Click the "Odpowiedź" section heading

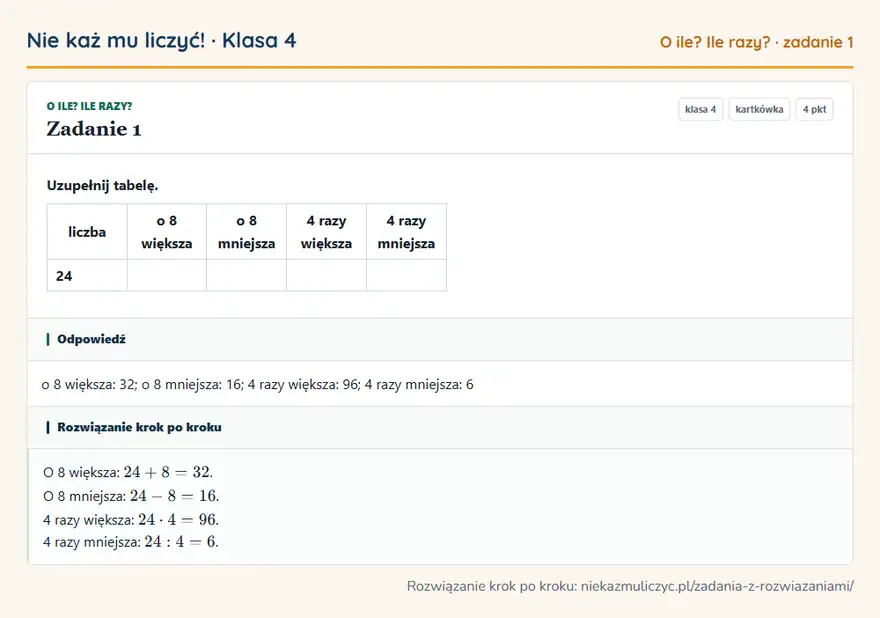pyautogui.click(x=91, y=340)
